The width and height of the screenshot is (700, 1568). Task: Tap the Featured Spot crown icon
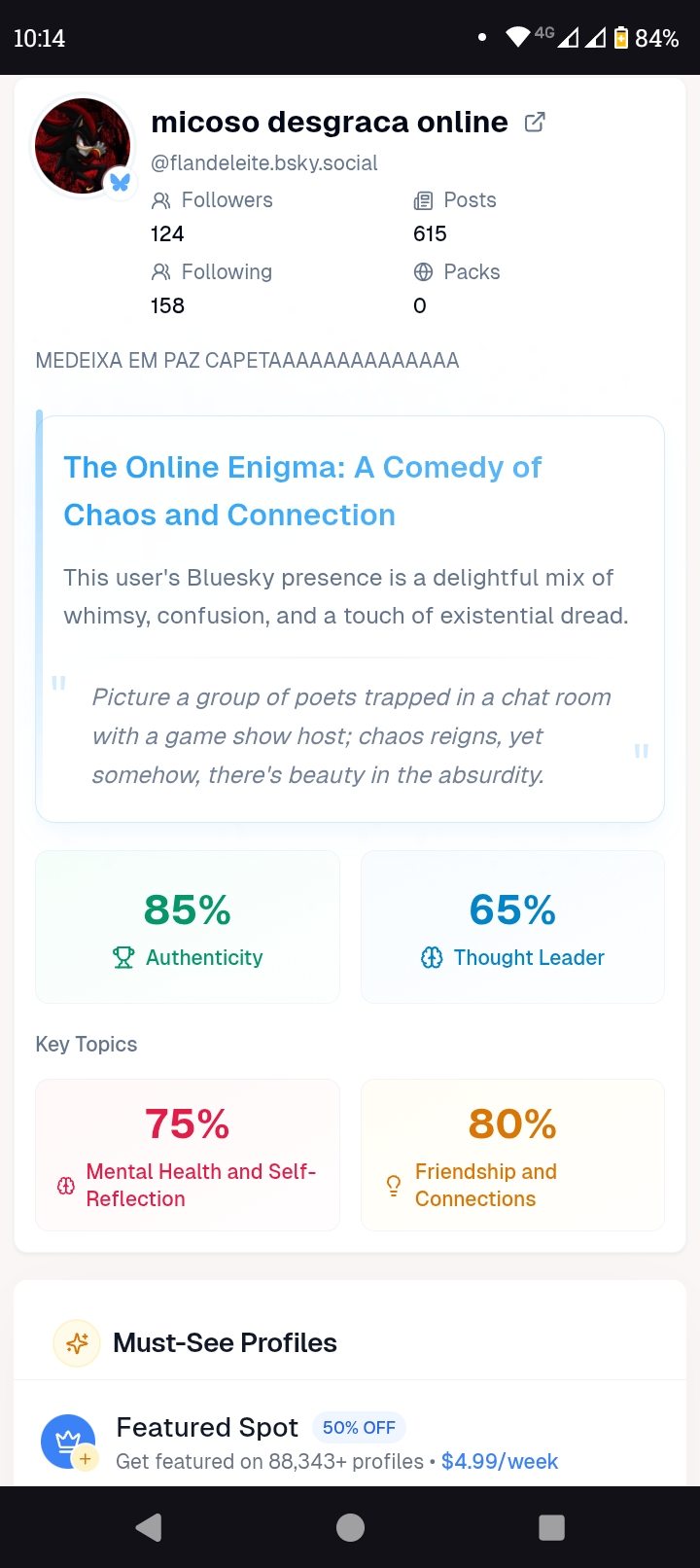point(67,1441)
